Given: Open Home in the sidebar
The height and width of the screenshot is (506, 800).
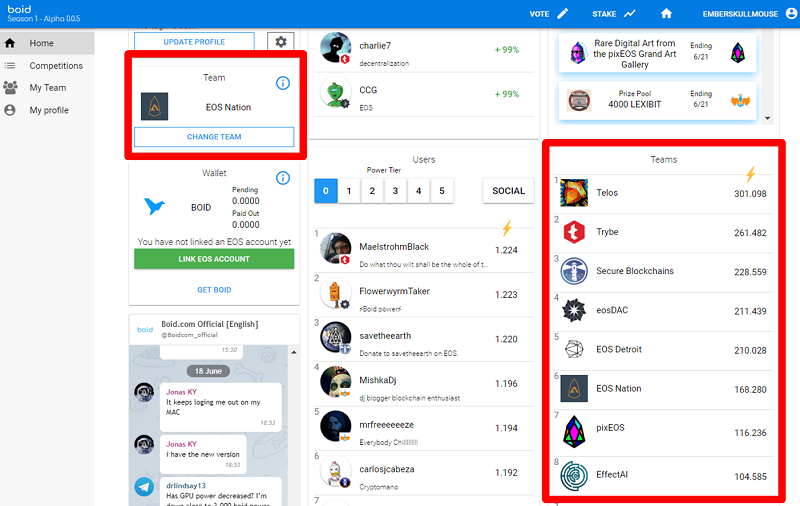Looking at the screenshot, I should point(47,43).
